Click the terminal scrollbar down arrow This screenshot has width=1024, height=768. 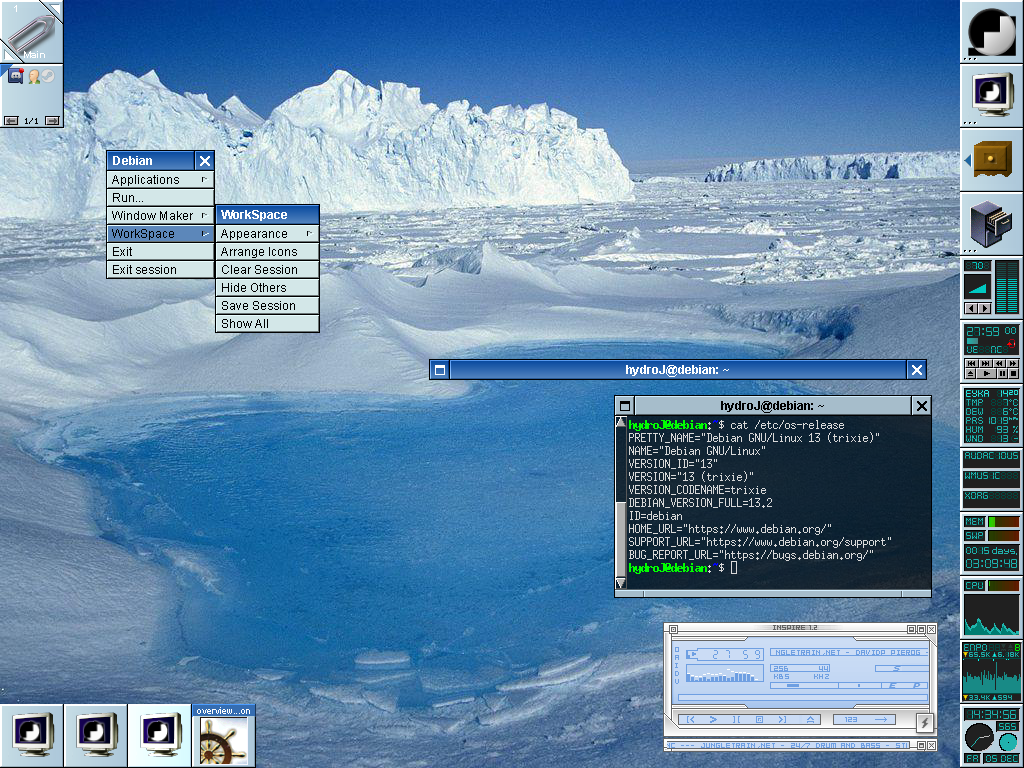click(x=621, y=581)
